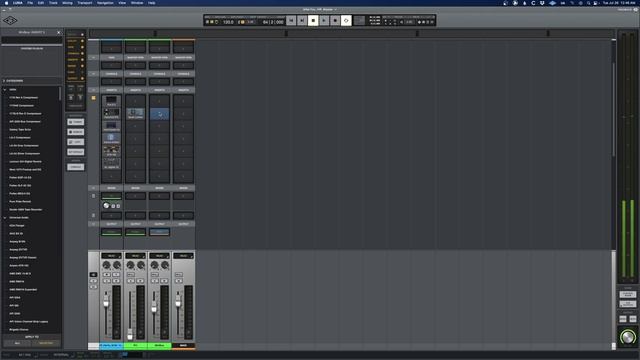
Task: Click the go-to-end transport button
Action: click(x=302, y=20)
